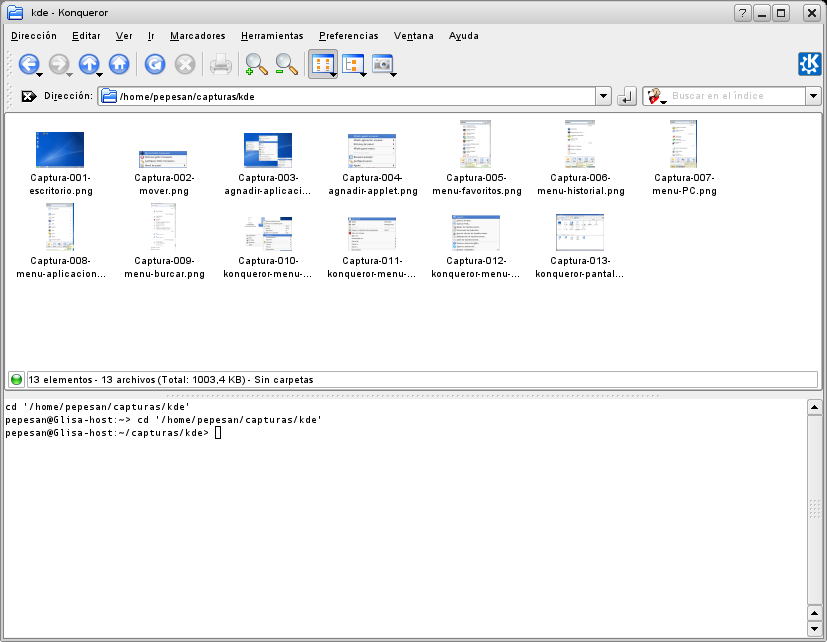Screen dimensions: 827x642
Task: Open the home folder icon
Action: (x=119, y=64)
